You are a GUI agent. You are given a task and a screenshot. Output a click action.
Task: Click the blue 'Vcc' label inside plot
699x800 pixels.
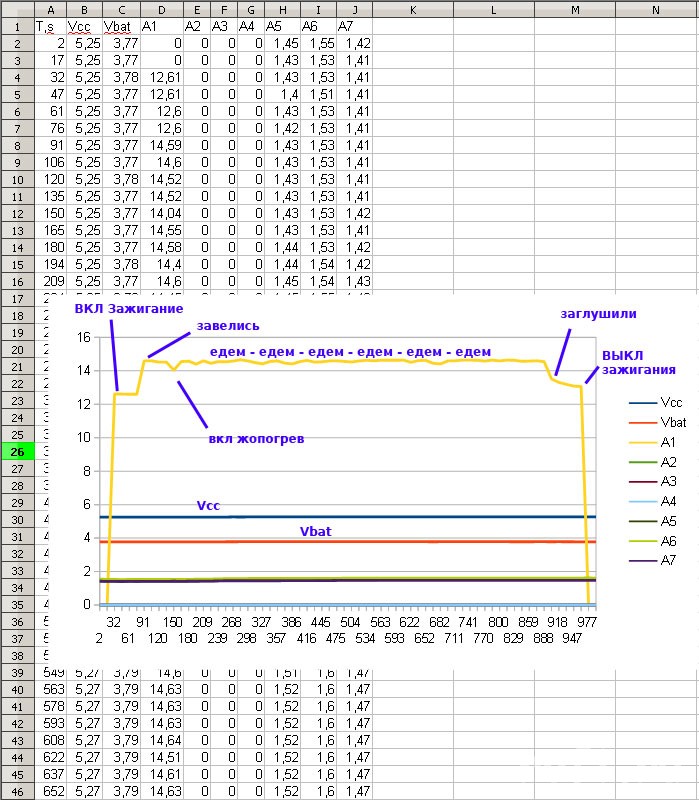coord(208,506)
